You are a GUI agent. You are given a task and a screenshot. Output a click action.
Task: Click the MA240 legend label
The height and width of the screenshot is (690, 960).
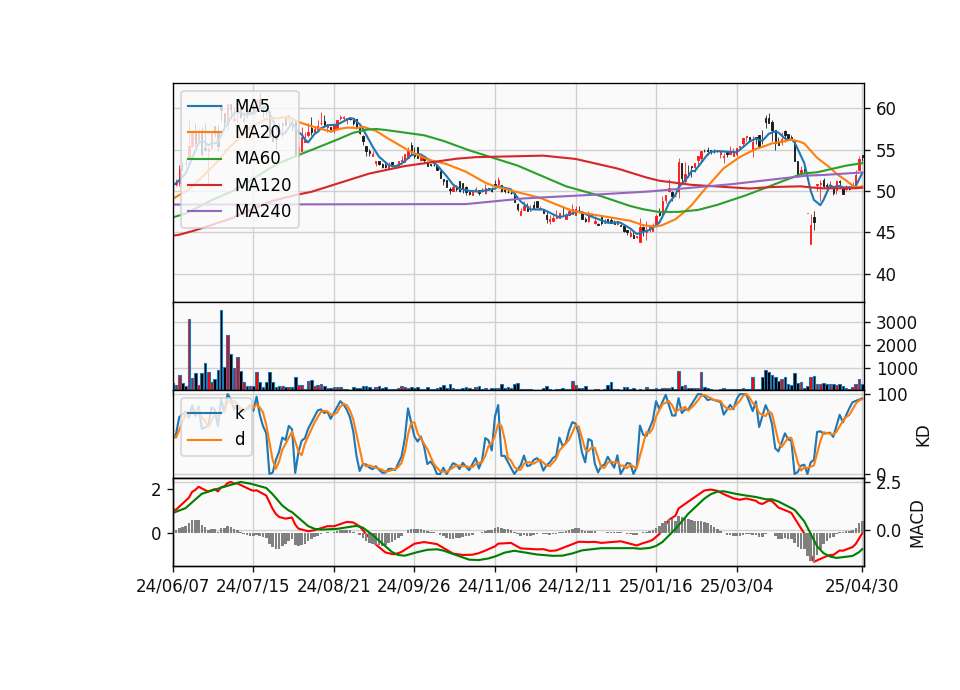263,211
